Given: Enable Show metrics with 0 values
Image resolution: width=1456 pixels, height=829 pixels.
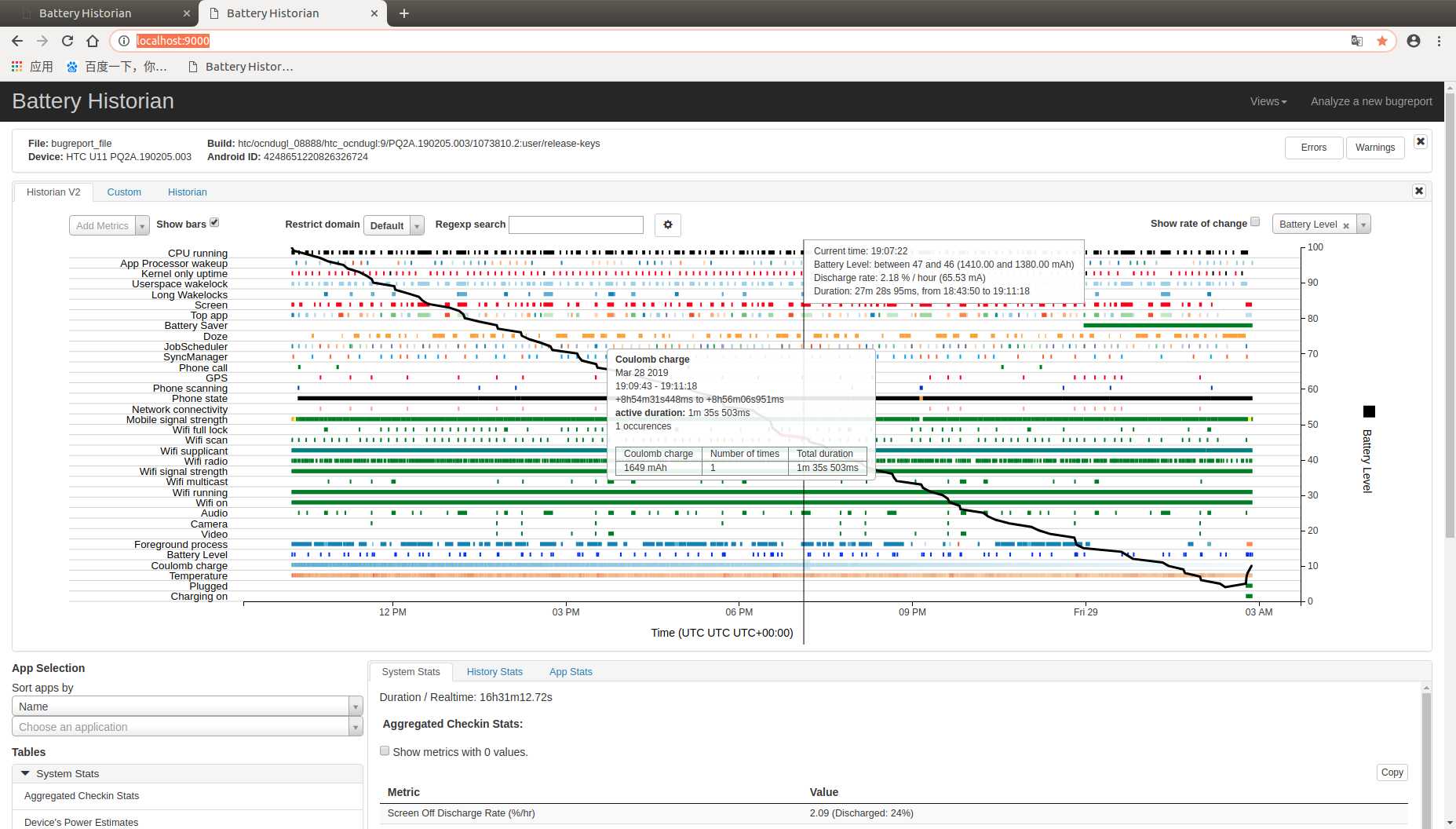Looking at the screenshot, I should pyautogui.click(x=385, y=750).
